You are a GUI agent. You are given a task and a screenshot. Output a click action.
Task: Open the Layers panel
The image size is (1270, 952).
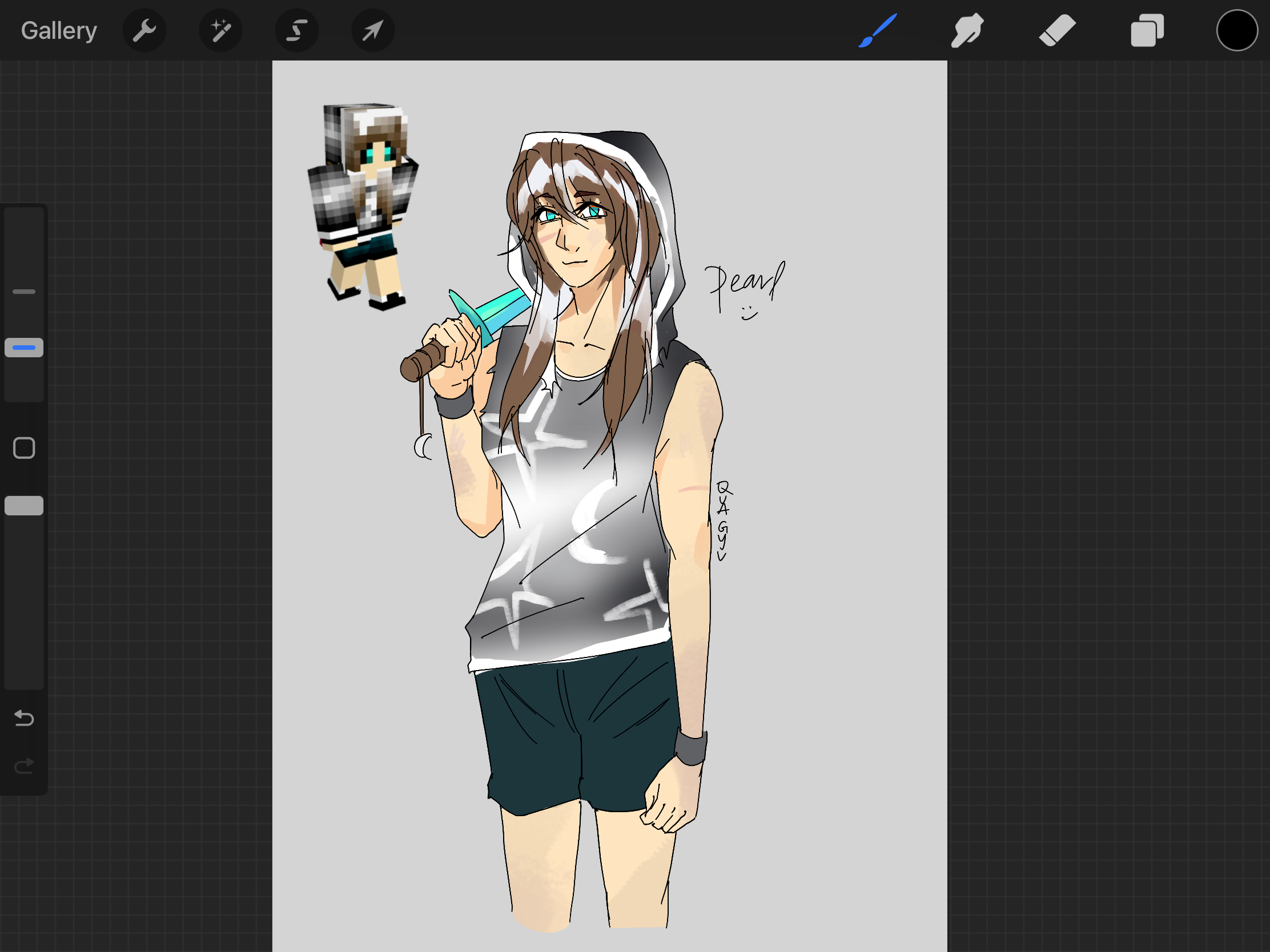pyautogui.click(x=1147, y=30)
